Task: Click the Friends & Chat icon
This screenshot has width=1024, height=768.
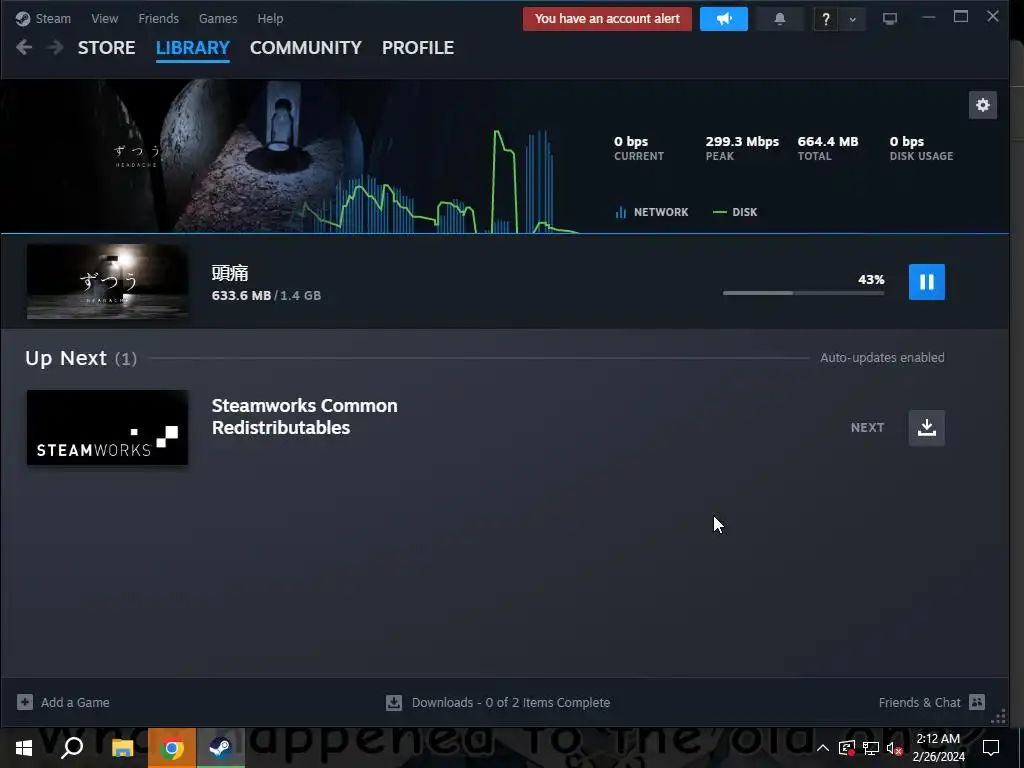Action: [977, 702]
